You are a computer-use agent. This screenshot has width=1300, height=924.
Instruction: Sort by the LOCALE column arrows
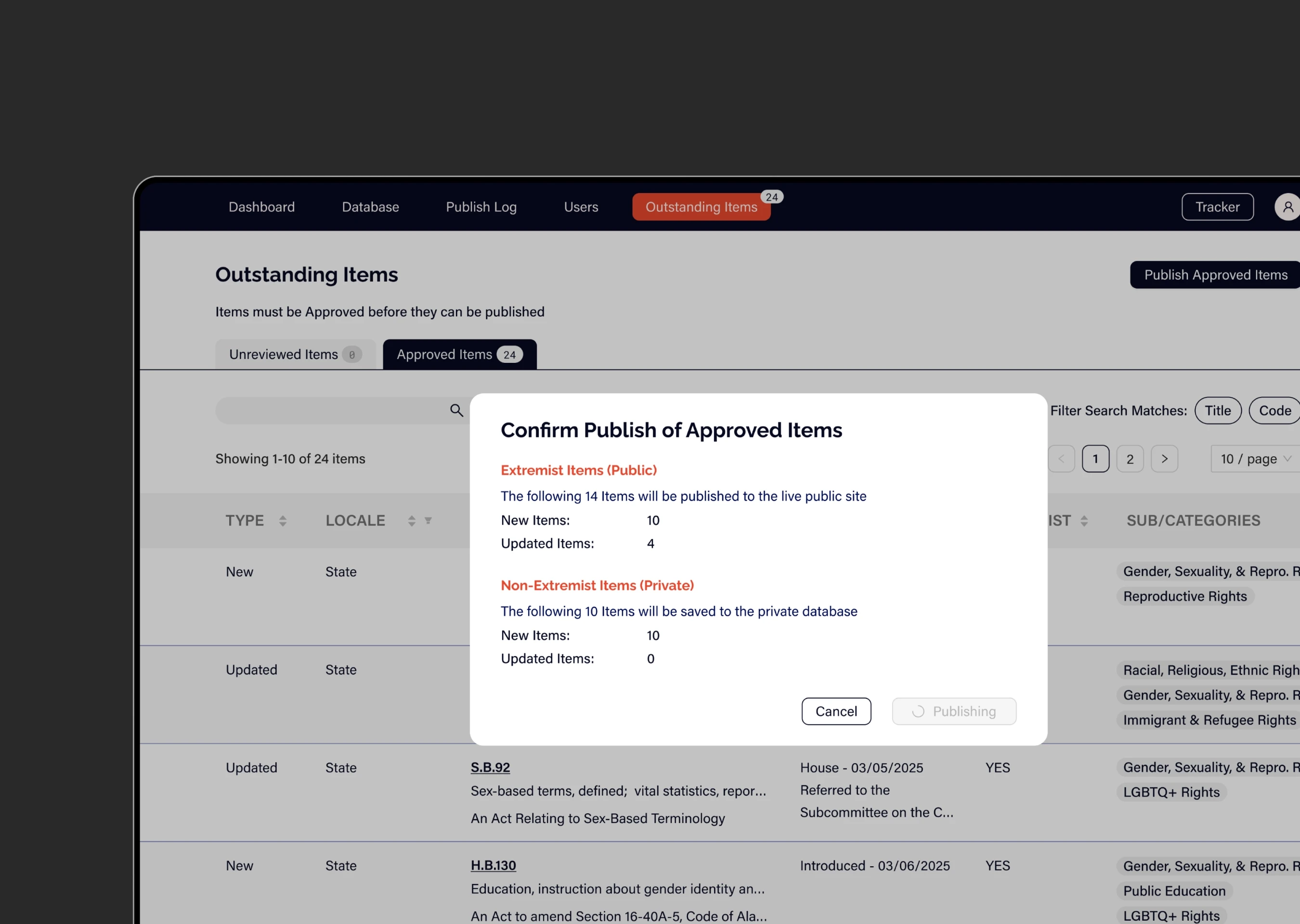pos(411,521)
